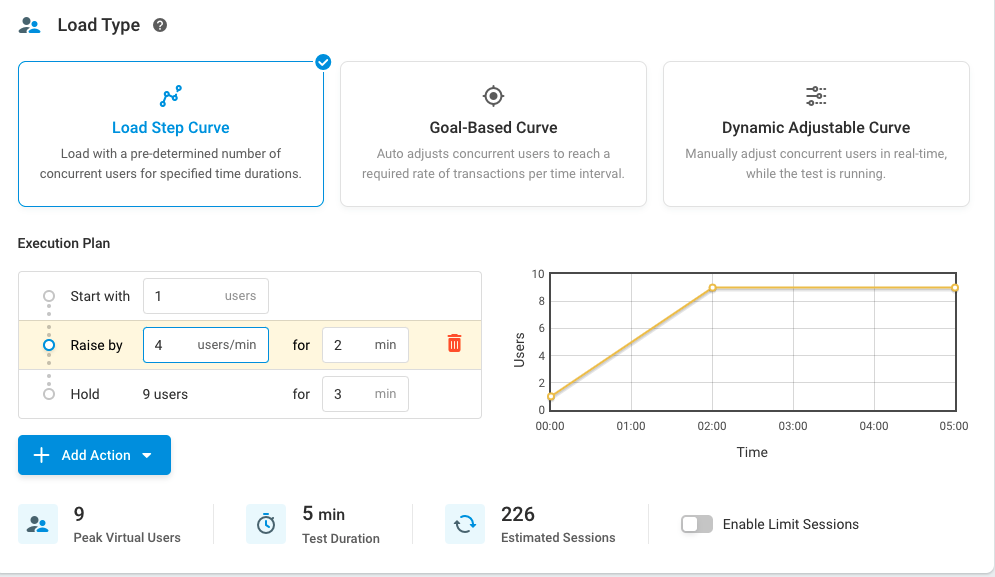Click the Load Type help question mark icon
The image size is (995, 577).
pyautogui.click(x=160, y=26)
